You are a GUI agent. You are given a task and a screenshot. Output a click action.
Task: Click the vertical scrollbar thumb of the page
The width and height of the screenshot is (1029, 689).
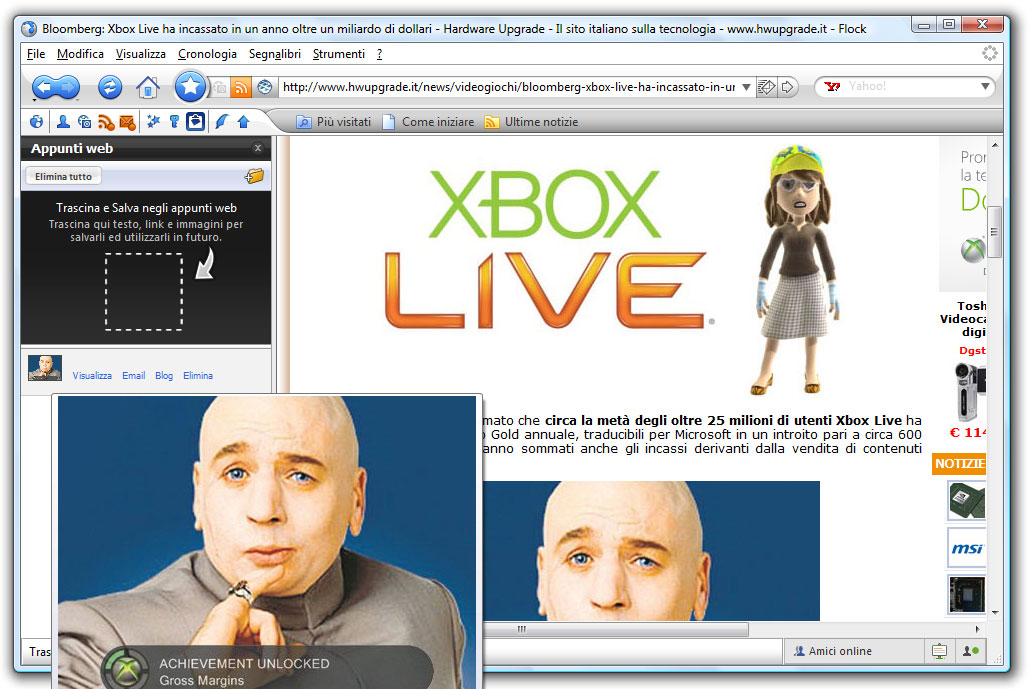[x=994, y=231]
